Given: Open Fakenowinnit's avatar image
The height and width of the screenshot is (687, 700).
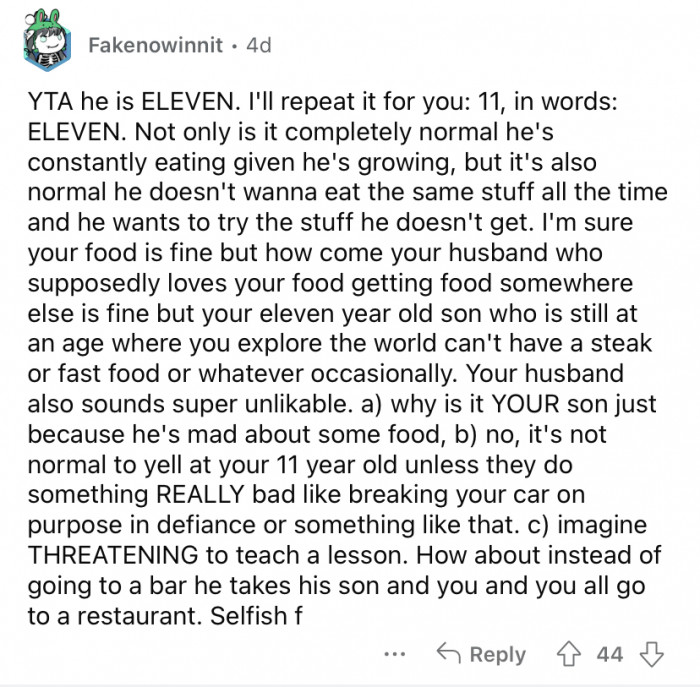Looking at the screenshot, I should point(45,44).
